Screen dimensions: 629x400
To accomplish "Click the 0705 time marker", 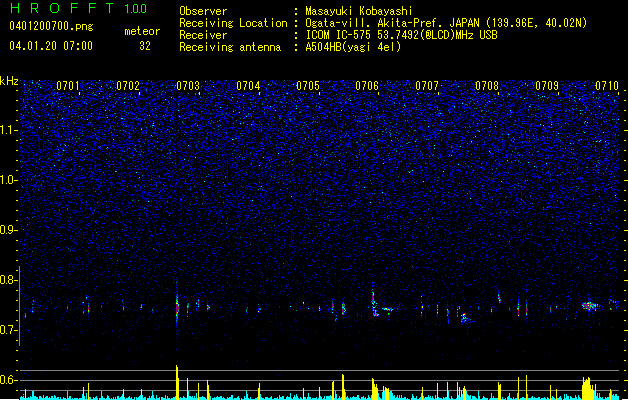I will pyautogui.click(x=308, y=86).
